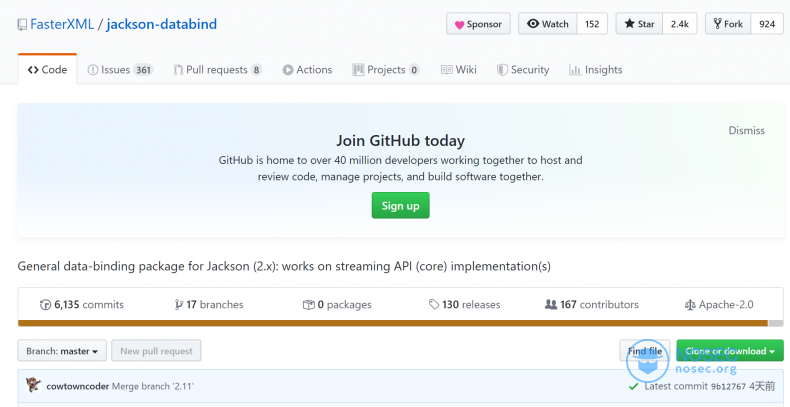Click the packages box icon
The width and height of the screenshot is (790, 407).
tap(308, 305)
